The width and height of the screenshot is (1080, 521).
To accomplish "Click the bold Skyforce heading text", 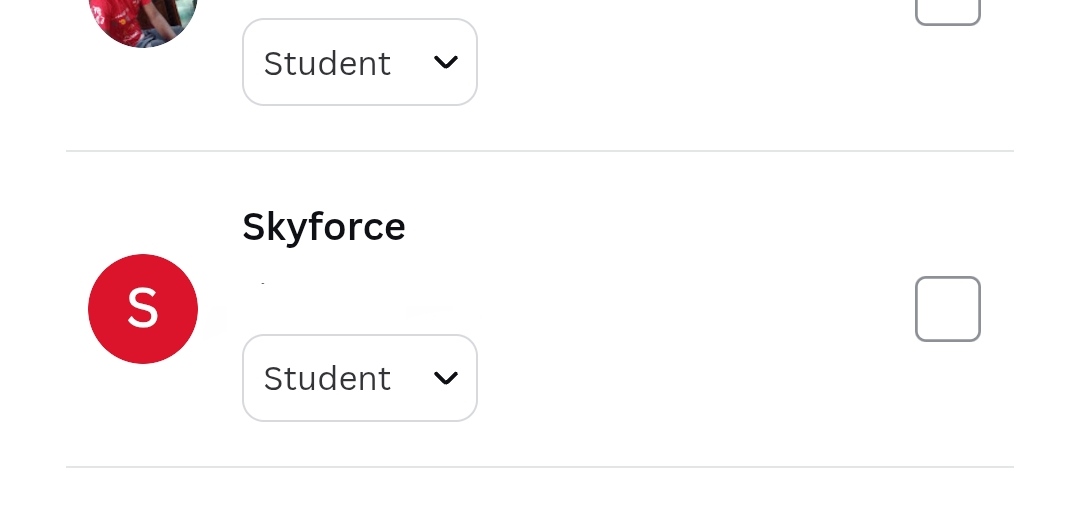I will point(324,227).
